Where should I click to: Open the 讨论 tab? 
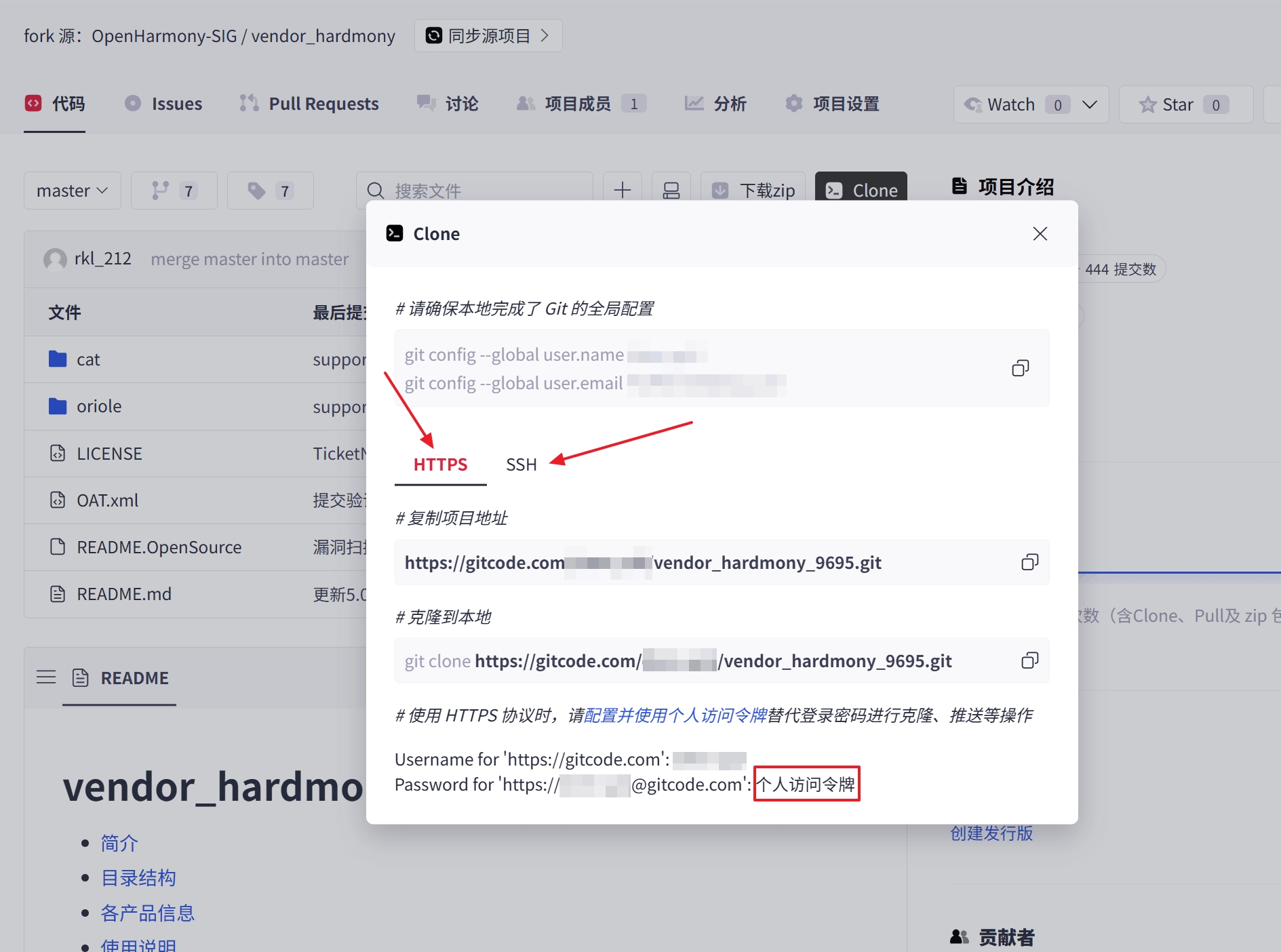click(x=448, y=104)
